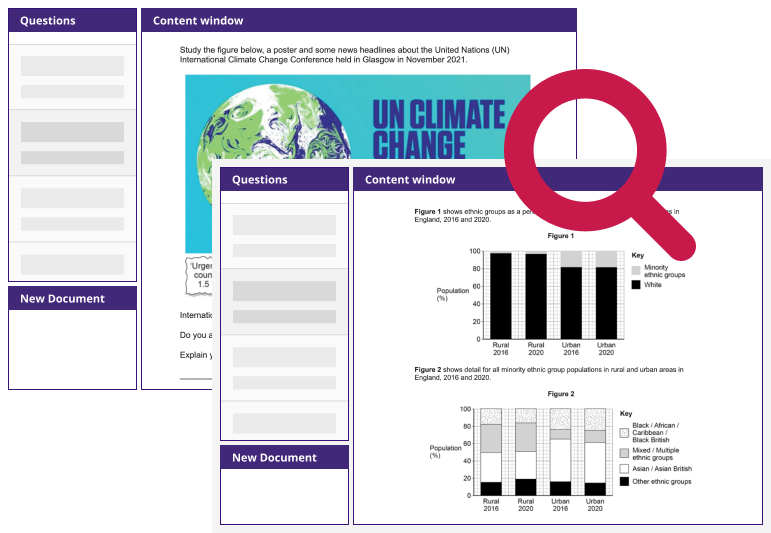Open the front New Document panel header
This screenshot has height=533, width=771.
pyautogui.click(x=284, y=458)
